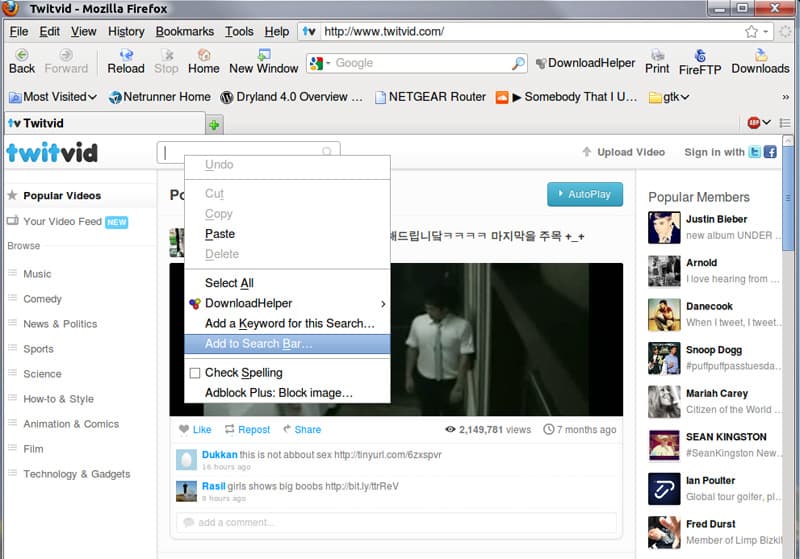Open Dukkan commenter profile link
The height and width of the screenshot is (559, 800).
pyautogui.click(x=219, y=454)
